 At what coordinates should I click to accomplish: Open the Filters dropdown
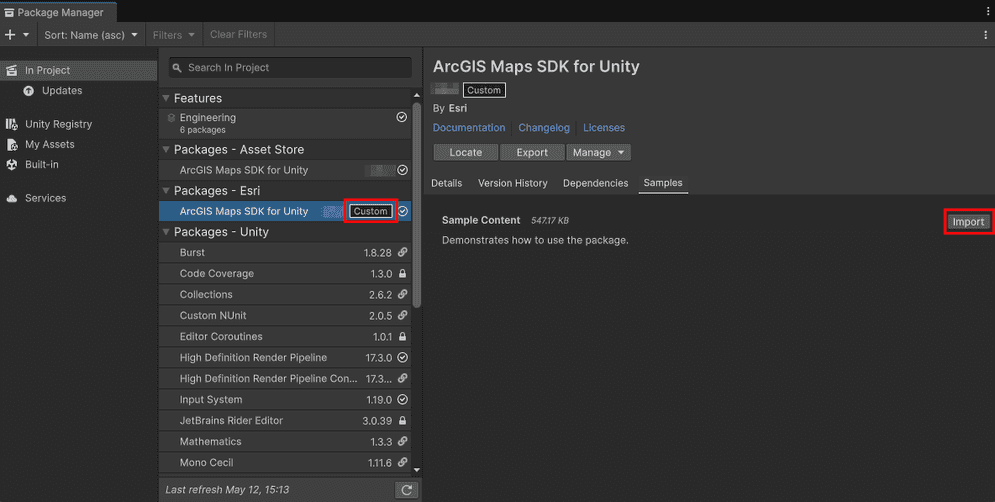174,35
